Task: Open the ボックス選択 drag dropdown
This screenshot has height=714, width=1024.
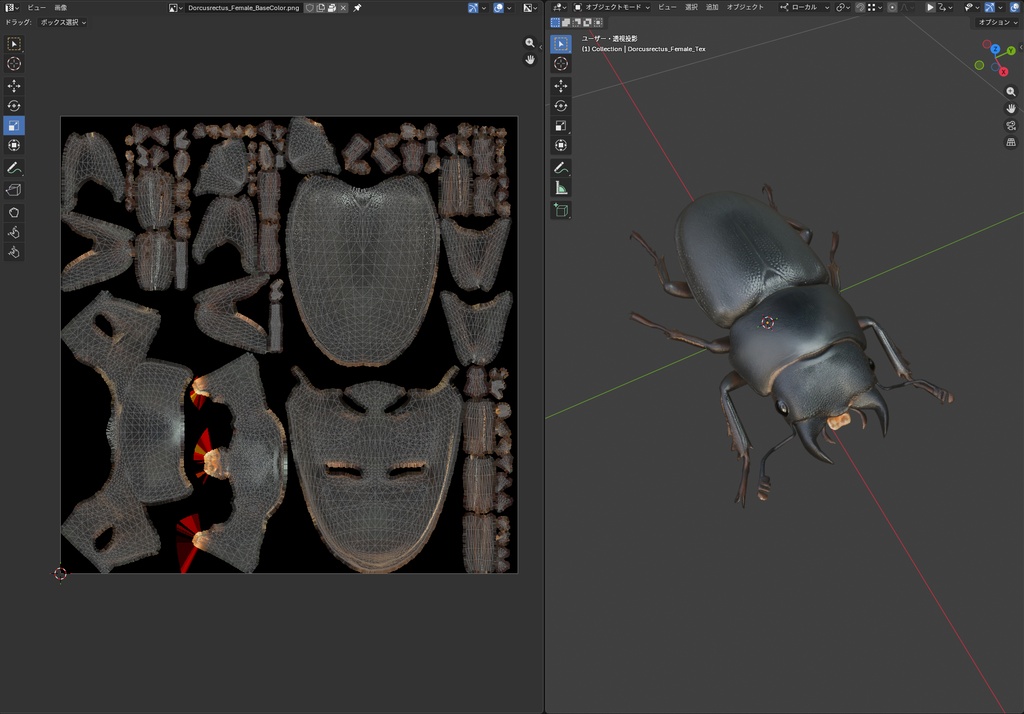Action: click(x=63, y=22)
